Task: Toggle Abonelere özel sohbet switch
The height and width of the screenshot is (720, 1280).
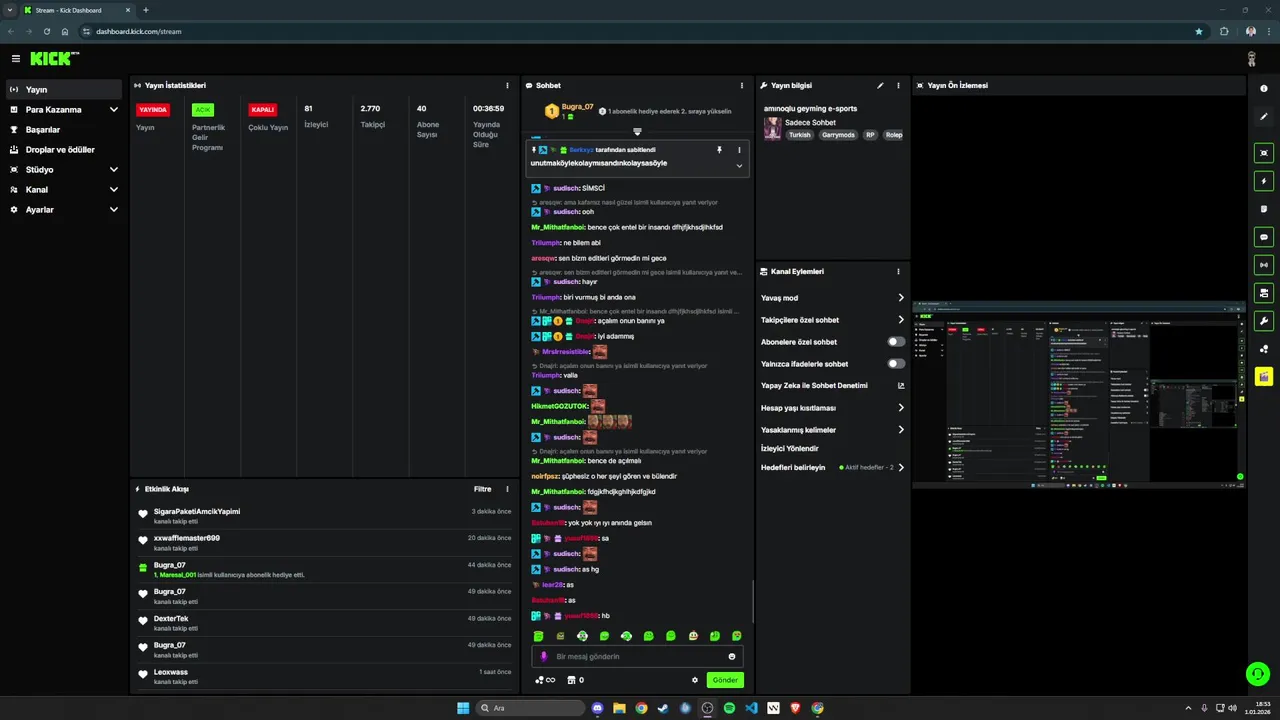Action: coord(896,342)
